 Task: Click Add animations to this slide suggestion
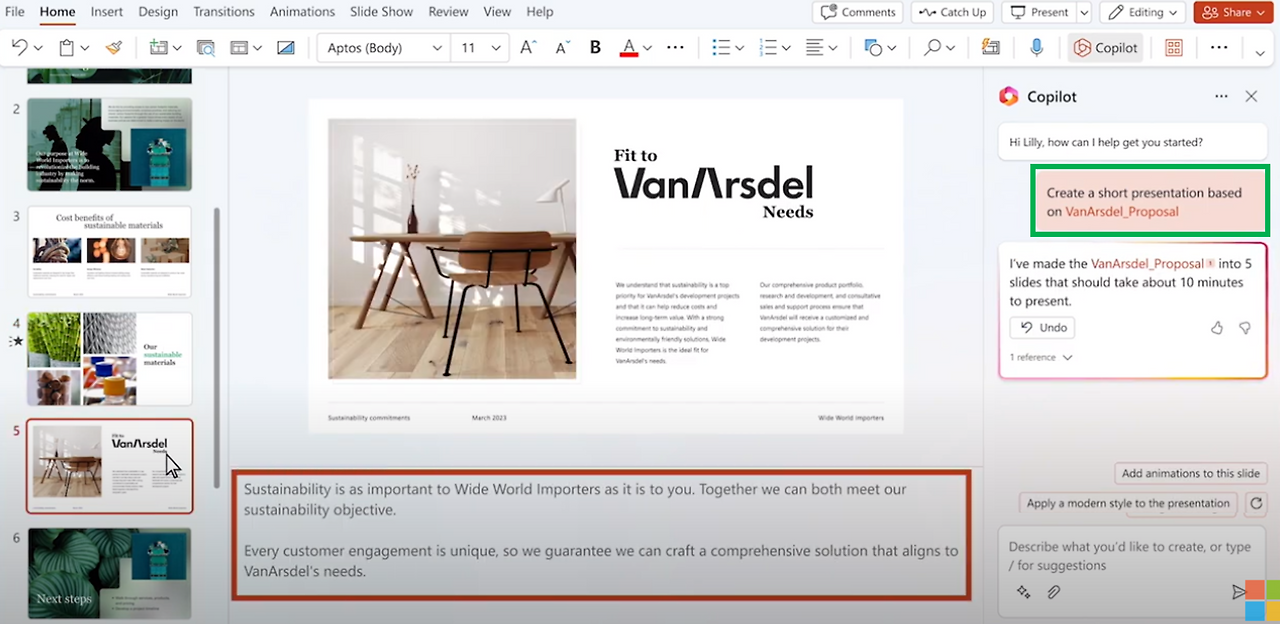(x=1191, y=474)
